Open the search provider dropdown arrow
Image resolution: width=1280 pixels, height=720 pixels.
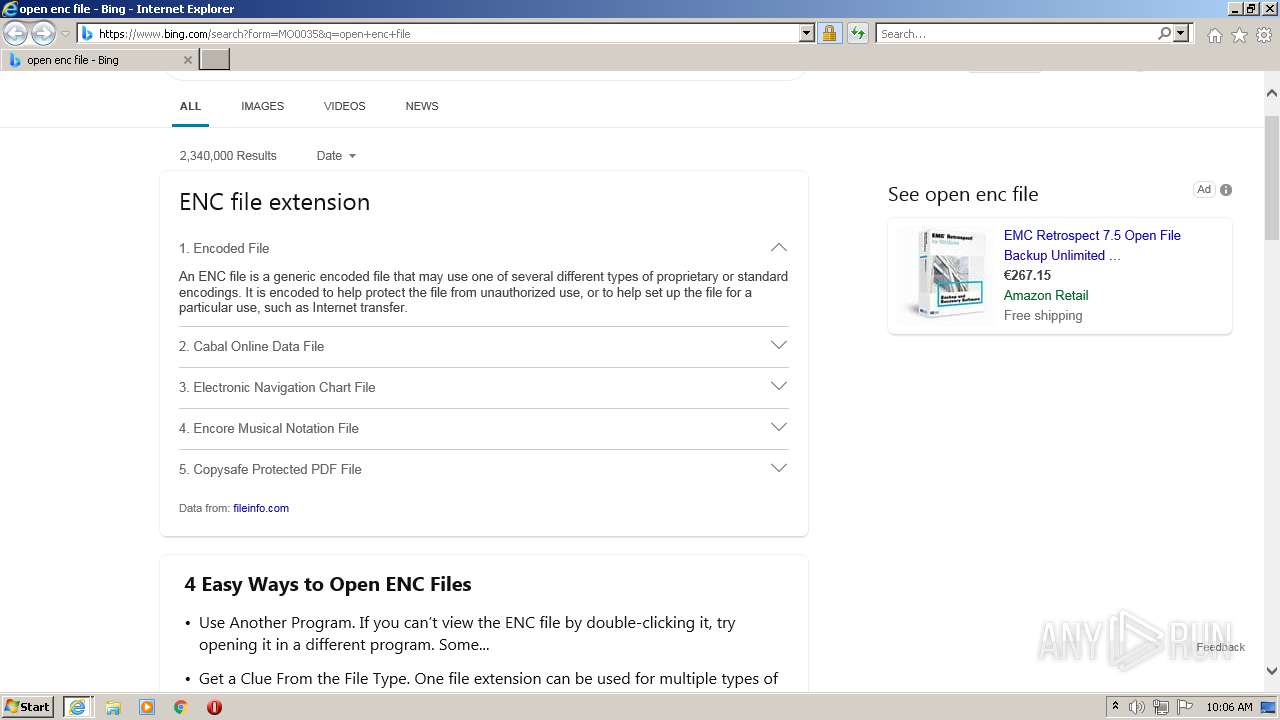coord(1181,34)
